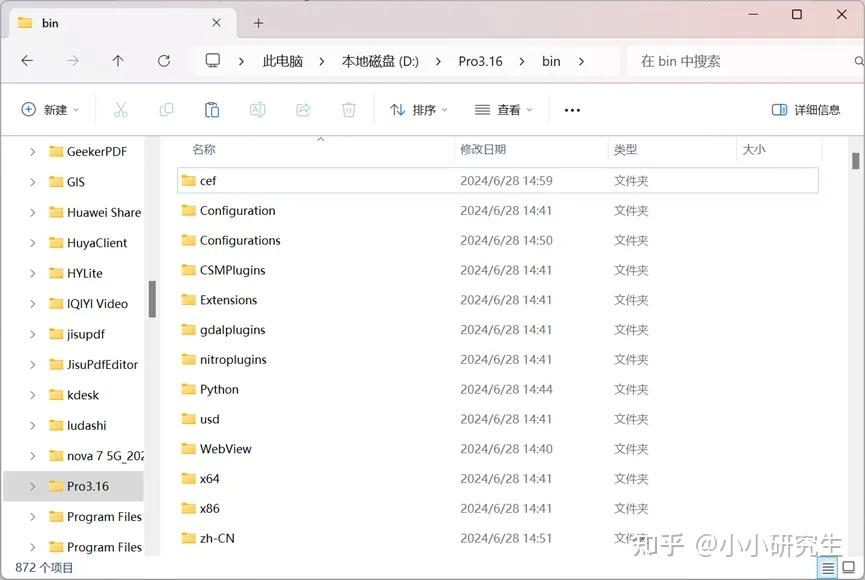Screen dimensions: 865x580
Task: Select the bin tab at the top
Action: pos(123,23)
